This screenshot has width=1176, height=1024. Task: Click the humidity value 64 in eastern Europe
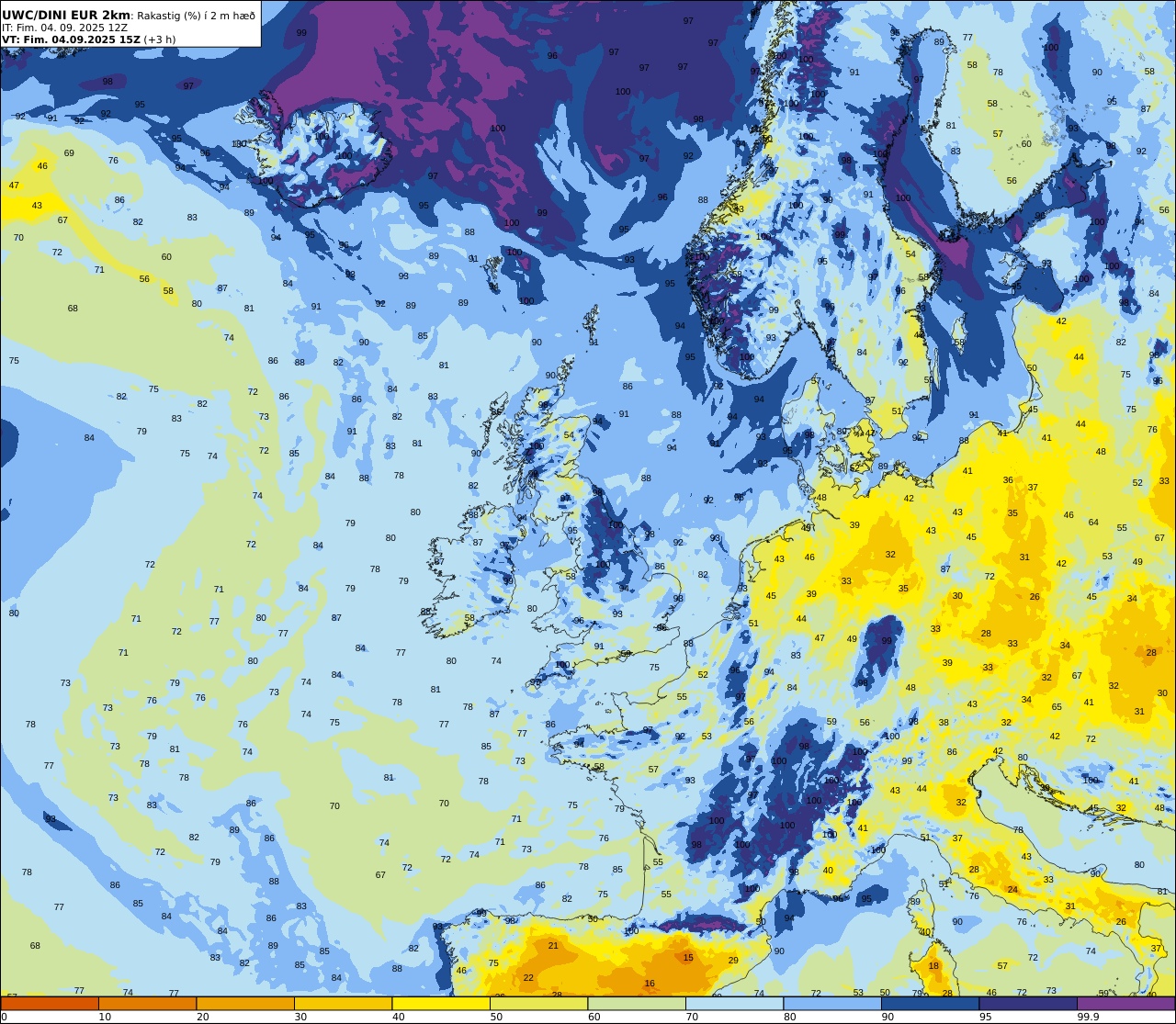(1093, 522)
